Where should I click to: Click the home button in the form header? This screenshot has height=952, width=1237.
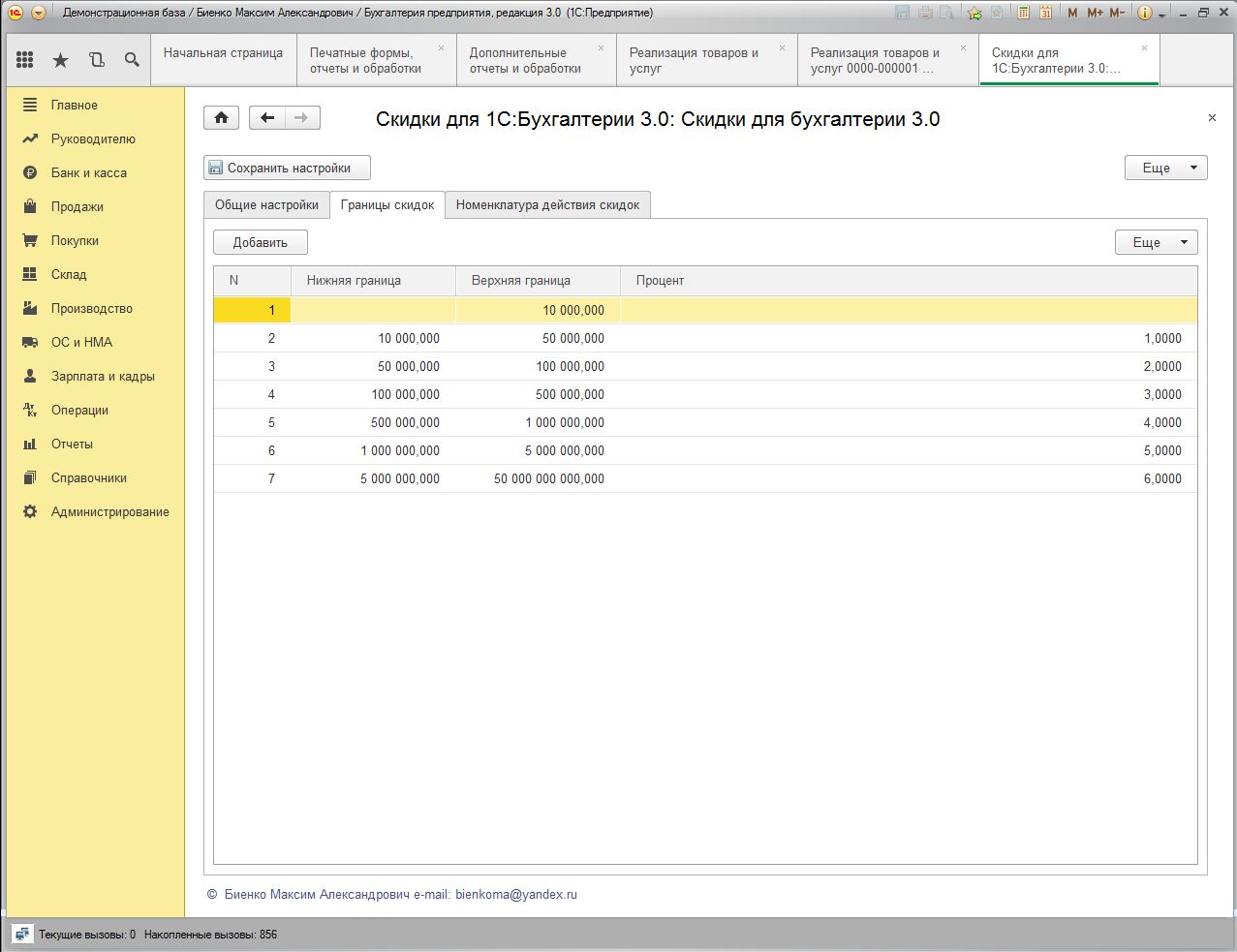point(221,118)
